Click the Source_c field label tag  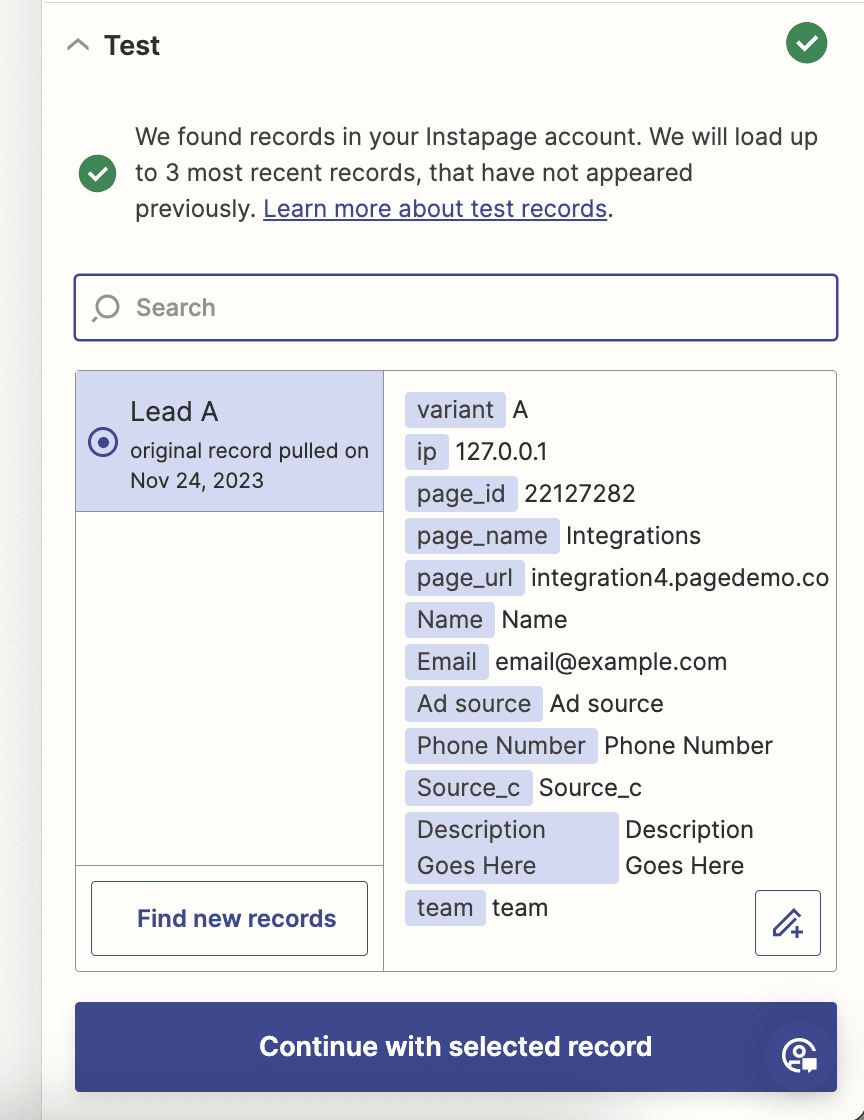[x=468, y=788]
